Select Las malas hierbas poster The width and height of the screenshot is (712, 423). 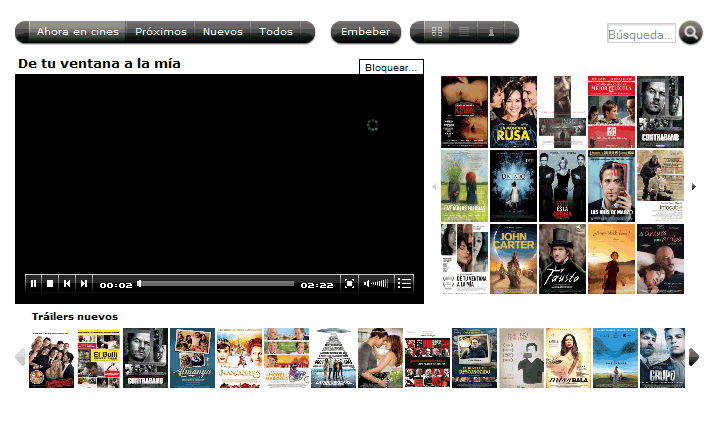click(464, 186)
